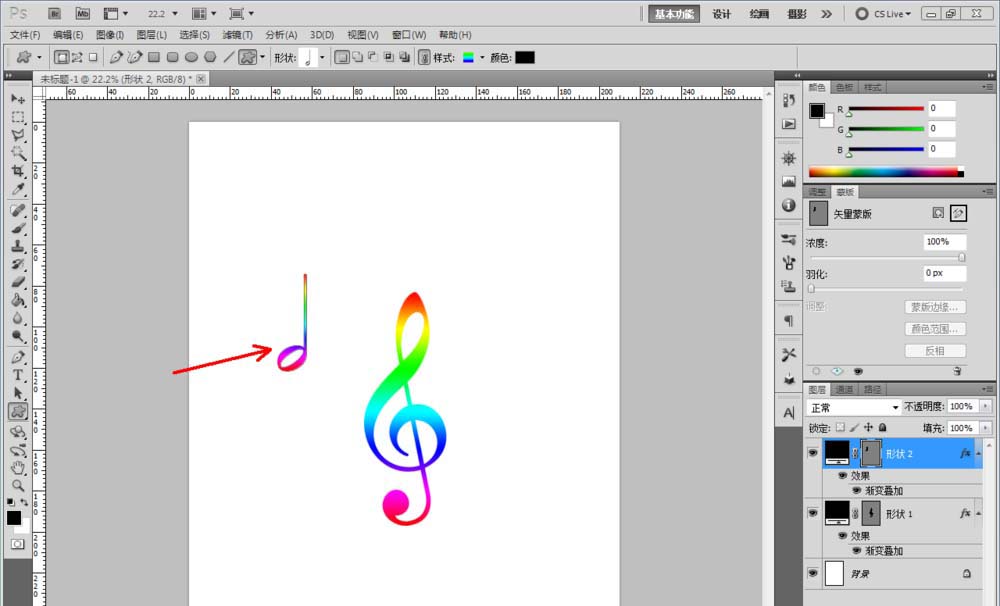This screenshot has width=1000, height=606.
Task: Select the Pen tool in toolbox
Action: point(18,357)
